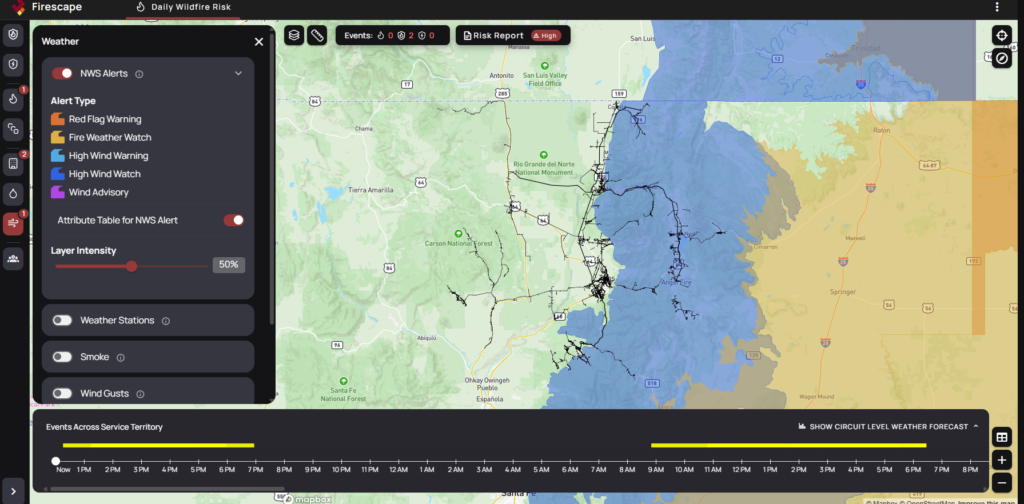
Task: Turn off the NWS Alerts toggle
Action: 62,73
